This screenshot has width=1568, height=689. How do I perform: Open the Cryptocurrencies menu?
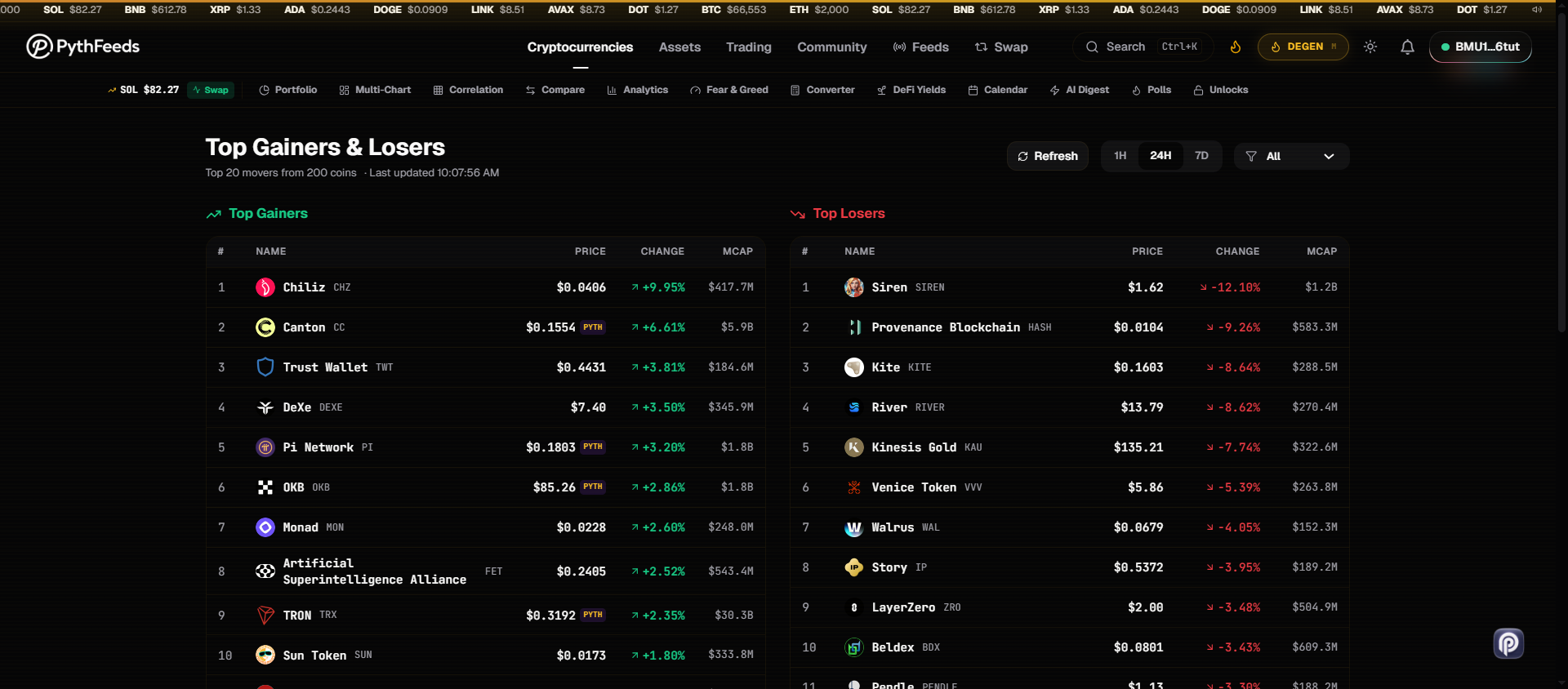point(580,47)
